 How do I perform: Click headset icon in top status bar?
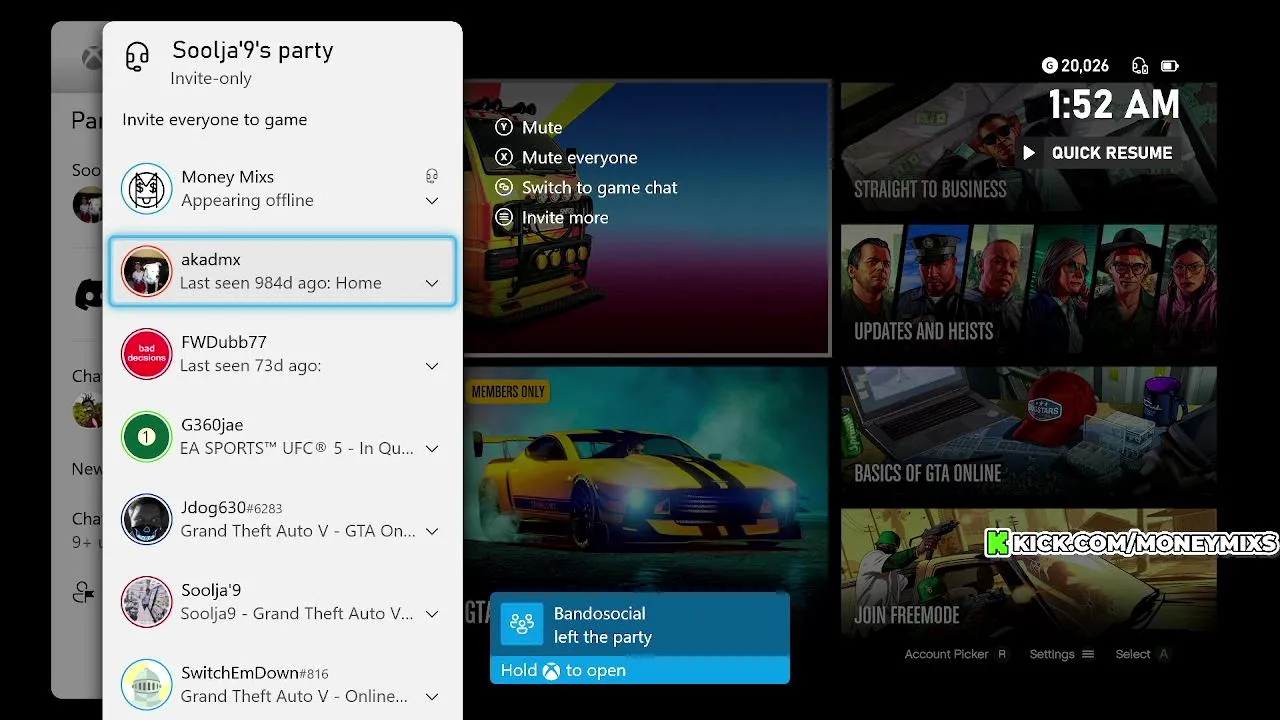click(x=1140, y=66)
